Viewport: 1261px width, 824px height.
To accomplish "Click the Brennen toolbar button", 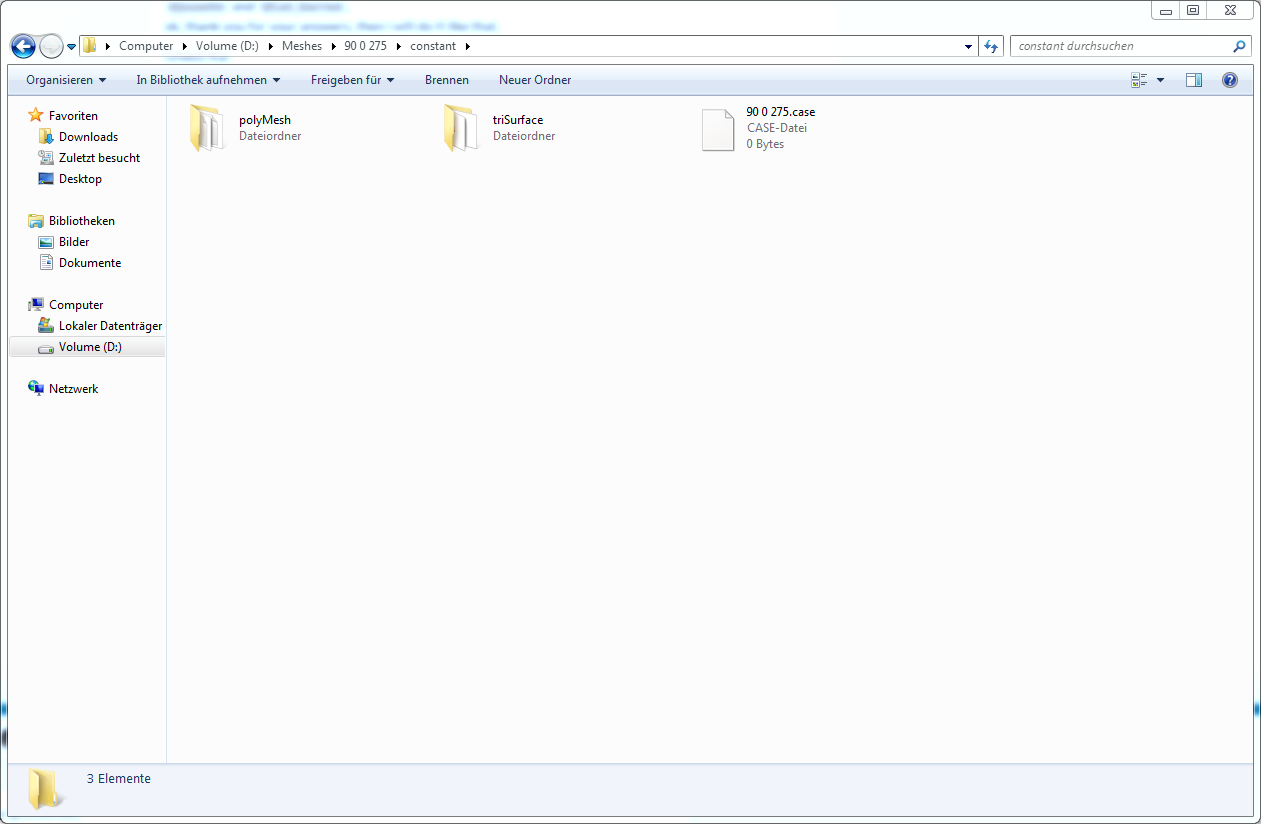I will tap(447, 80).
